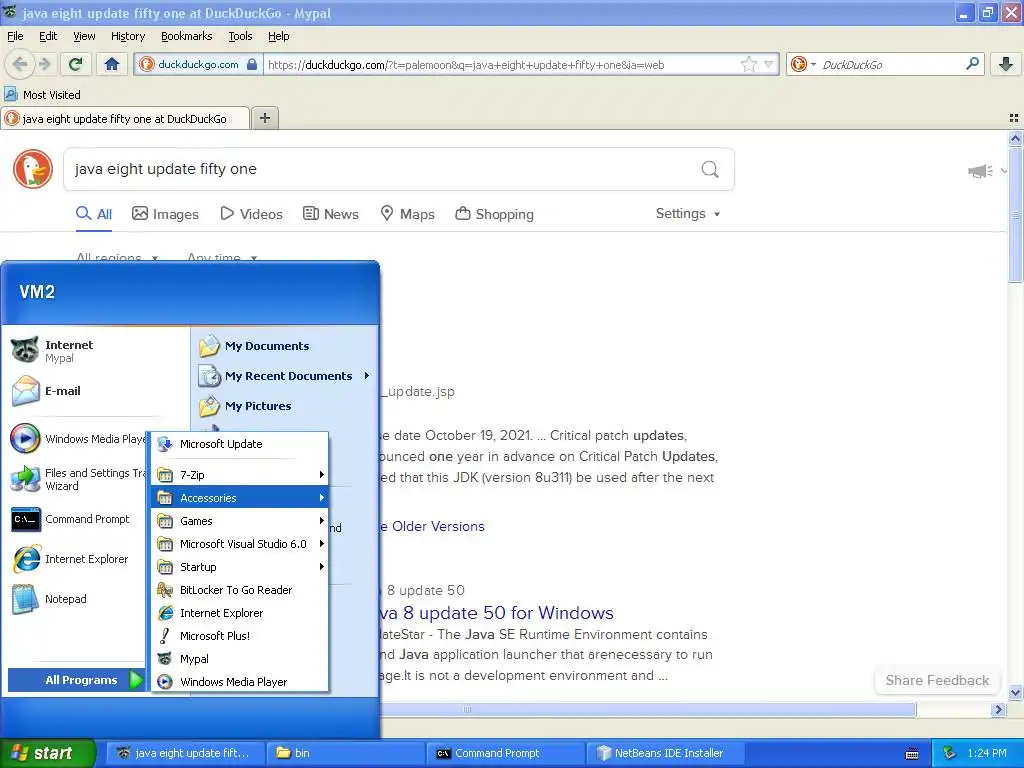This screenshot has width=1024, height=768.
Task: Bookmark this page with the star icon
Action: point(749,64)
